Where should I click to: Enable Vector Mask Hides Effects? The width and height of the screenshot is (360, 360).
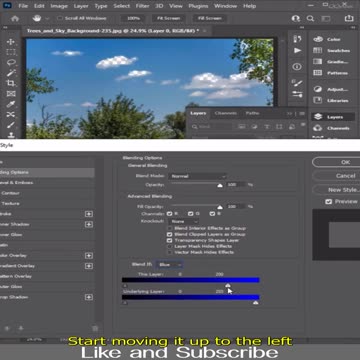[x=170, y=252]
